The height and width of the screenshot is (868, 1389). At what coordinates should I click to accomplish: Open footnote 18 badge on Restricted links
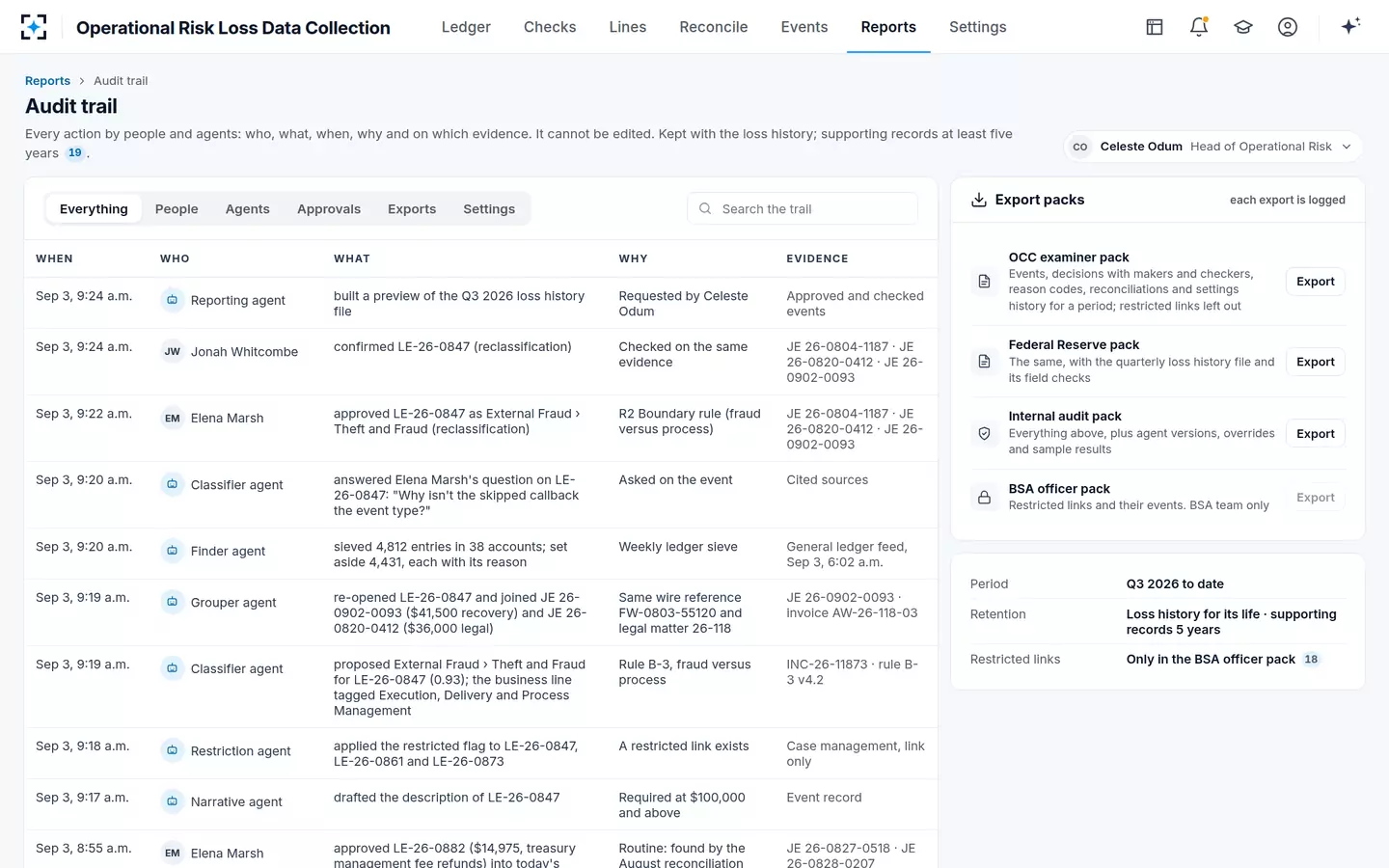(x=1311, y=660)
